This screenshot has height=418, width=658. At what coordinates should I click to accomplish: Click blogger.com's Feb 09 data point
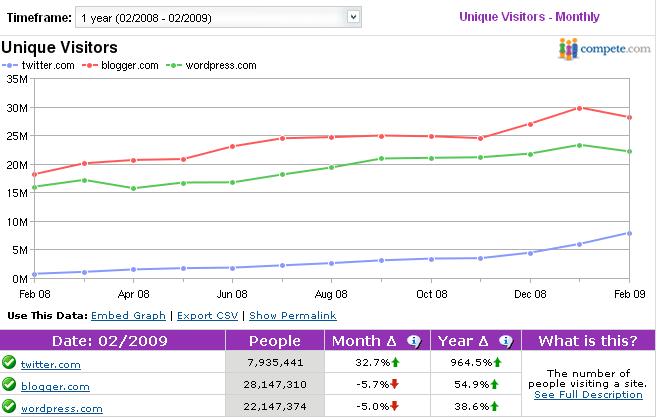(x=629, y=118)
